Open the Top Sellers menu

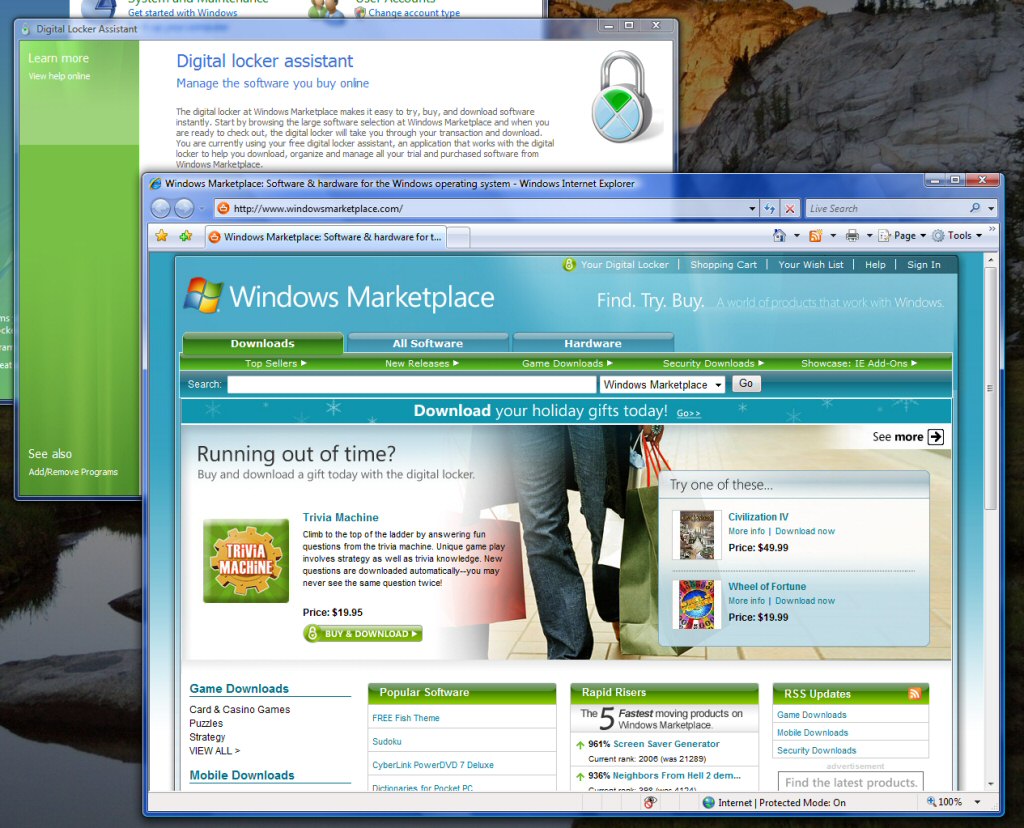276,363
